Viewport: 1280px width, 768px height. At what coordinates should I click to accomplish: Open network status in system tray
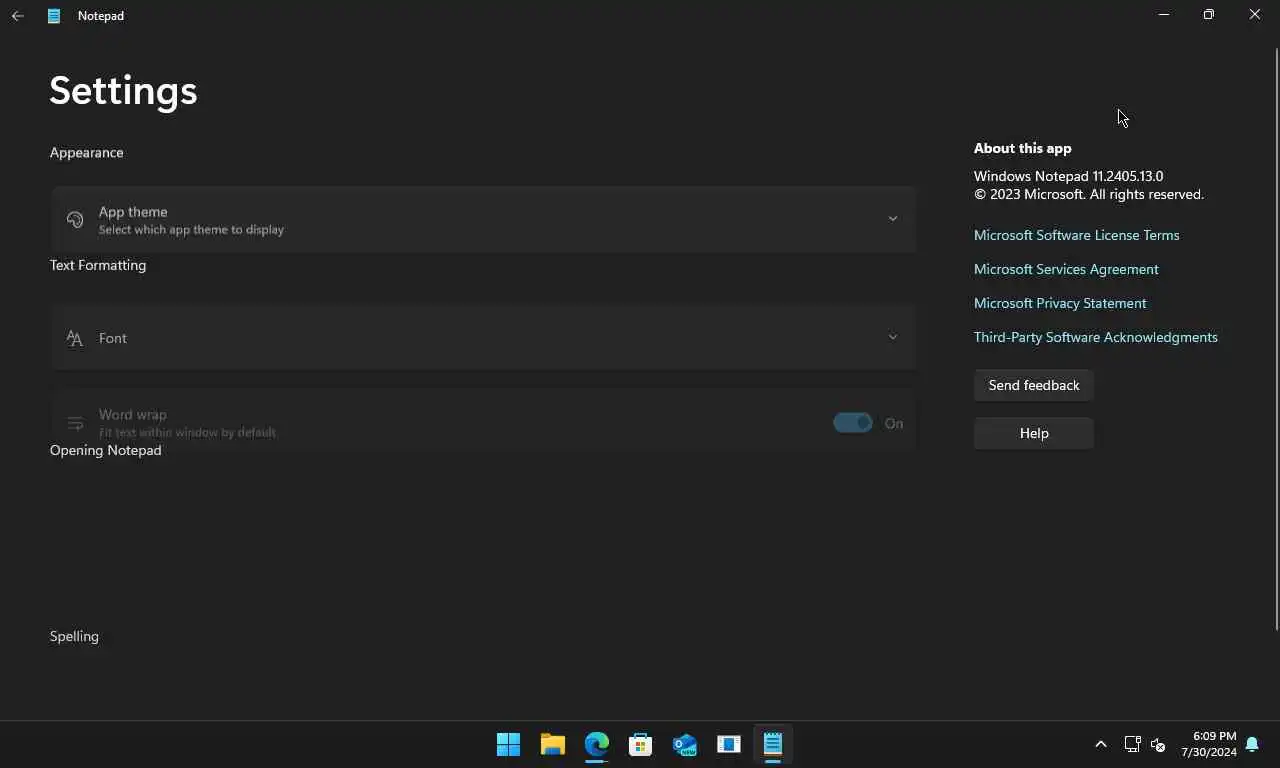[1132, 744]
